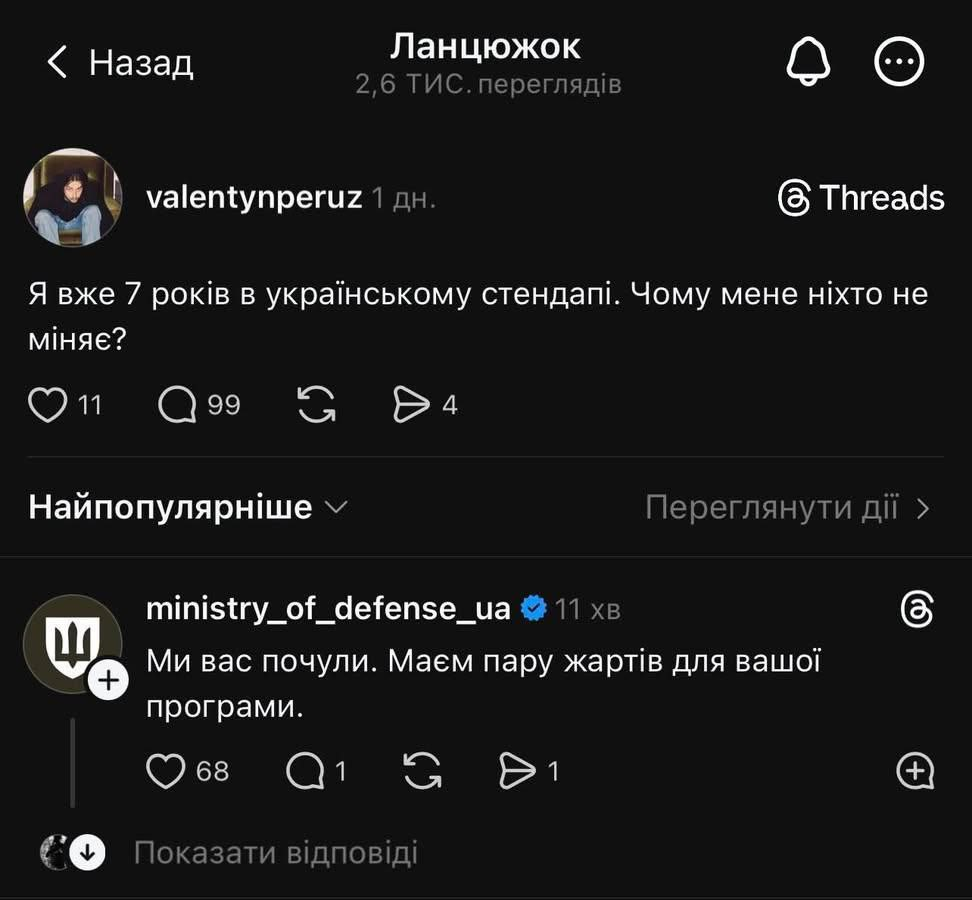Open the three-dots more options menu
The width and height of the screenshot is (972, 900).
pyautogui.click(x=899, y=64)
